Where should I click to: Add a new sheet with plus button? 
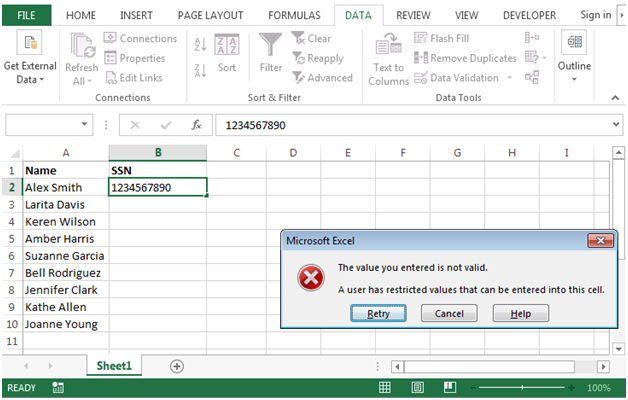tap(177, 366)
